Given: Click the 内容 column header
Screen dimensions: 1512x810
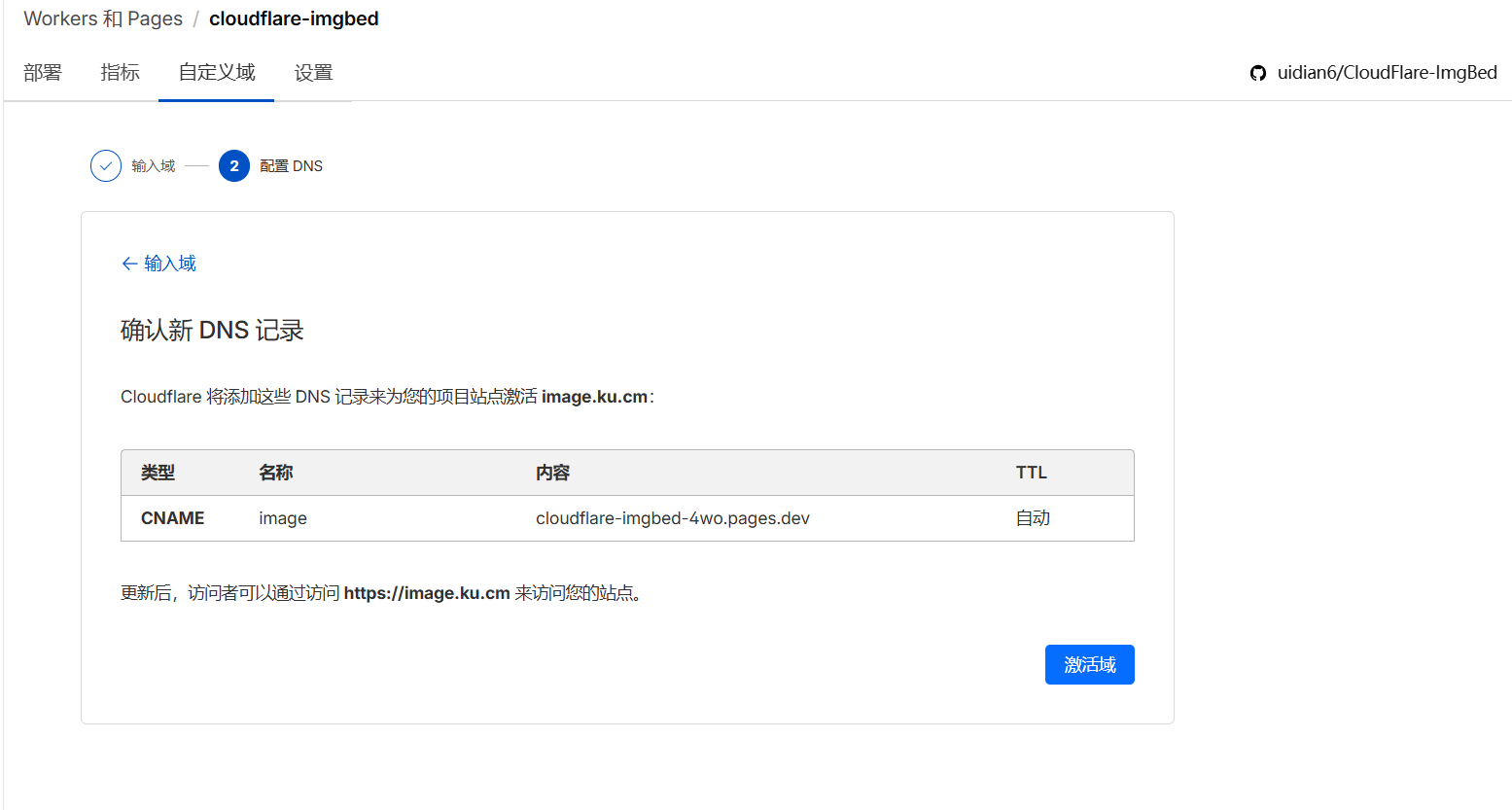Looking at the screenshot, I should (552, 473).
